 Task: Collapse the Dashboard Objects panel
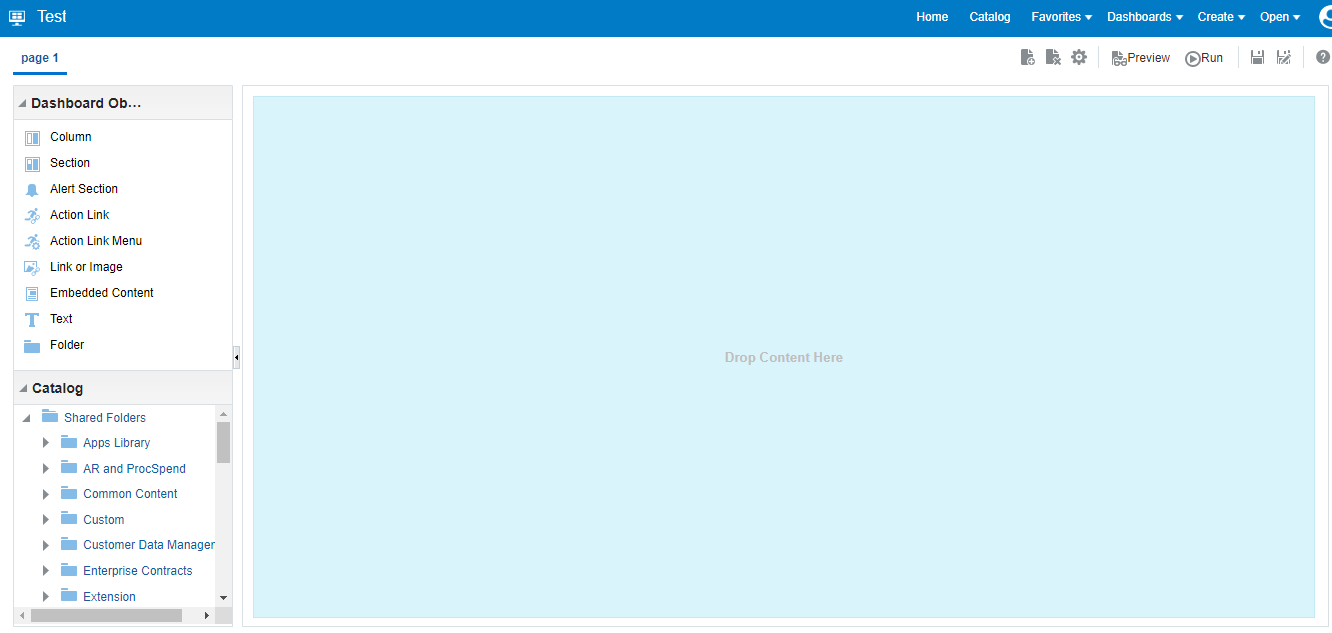click(x=22, y=102)
